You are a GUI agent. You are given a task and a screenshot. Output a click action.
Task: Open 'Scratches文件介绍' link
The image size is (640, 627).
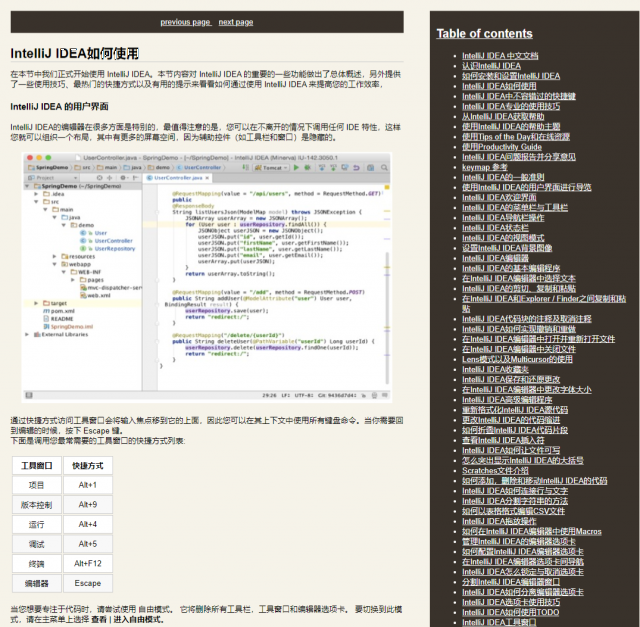(495, 471)
